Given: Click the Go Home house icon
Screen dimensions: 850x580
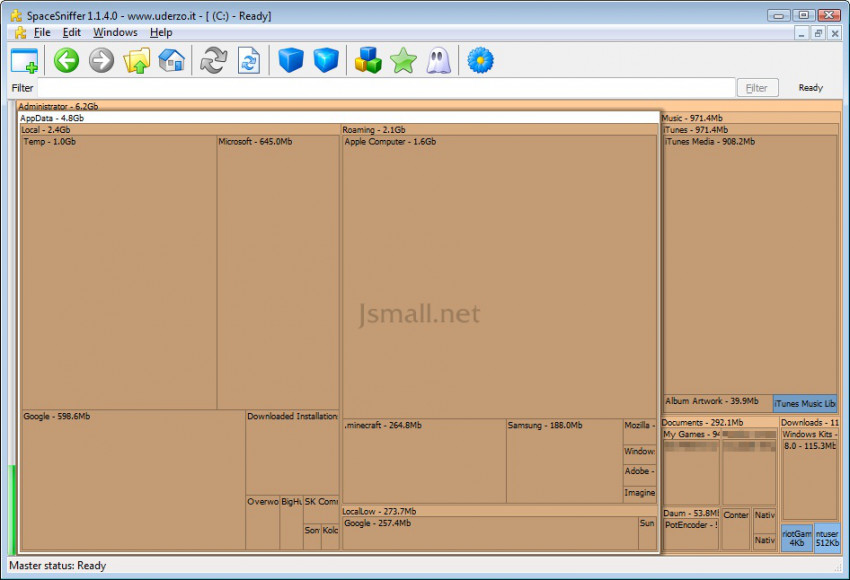Looking at the screenshot, I should pos(171,61).
